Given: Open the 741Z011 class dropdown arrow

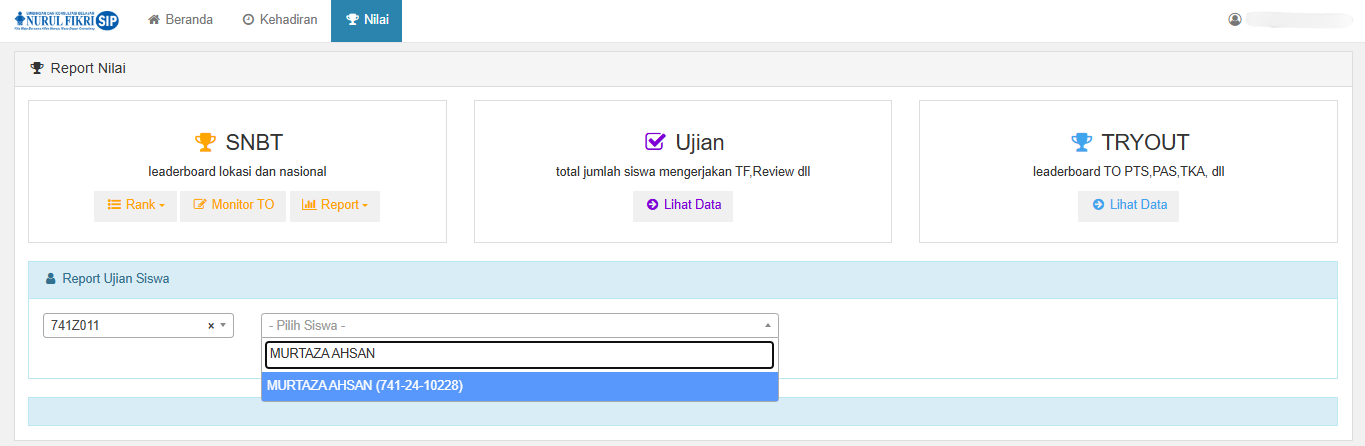Looking at the screenshot, I should [x=223, y=326].
